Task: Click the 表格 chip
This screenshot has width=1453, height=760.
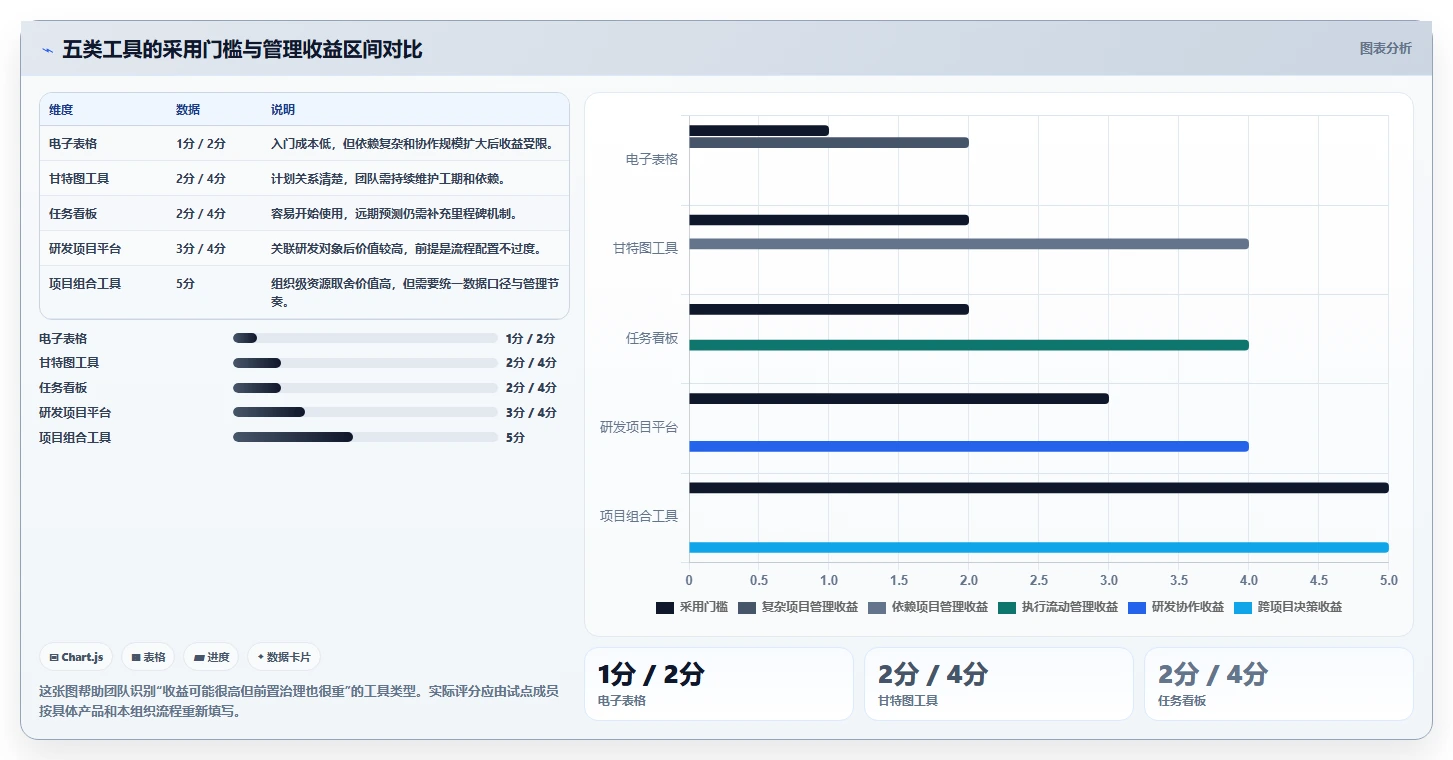Action: [148, 657]
